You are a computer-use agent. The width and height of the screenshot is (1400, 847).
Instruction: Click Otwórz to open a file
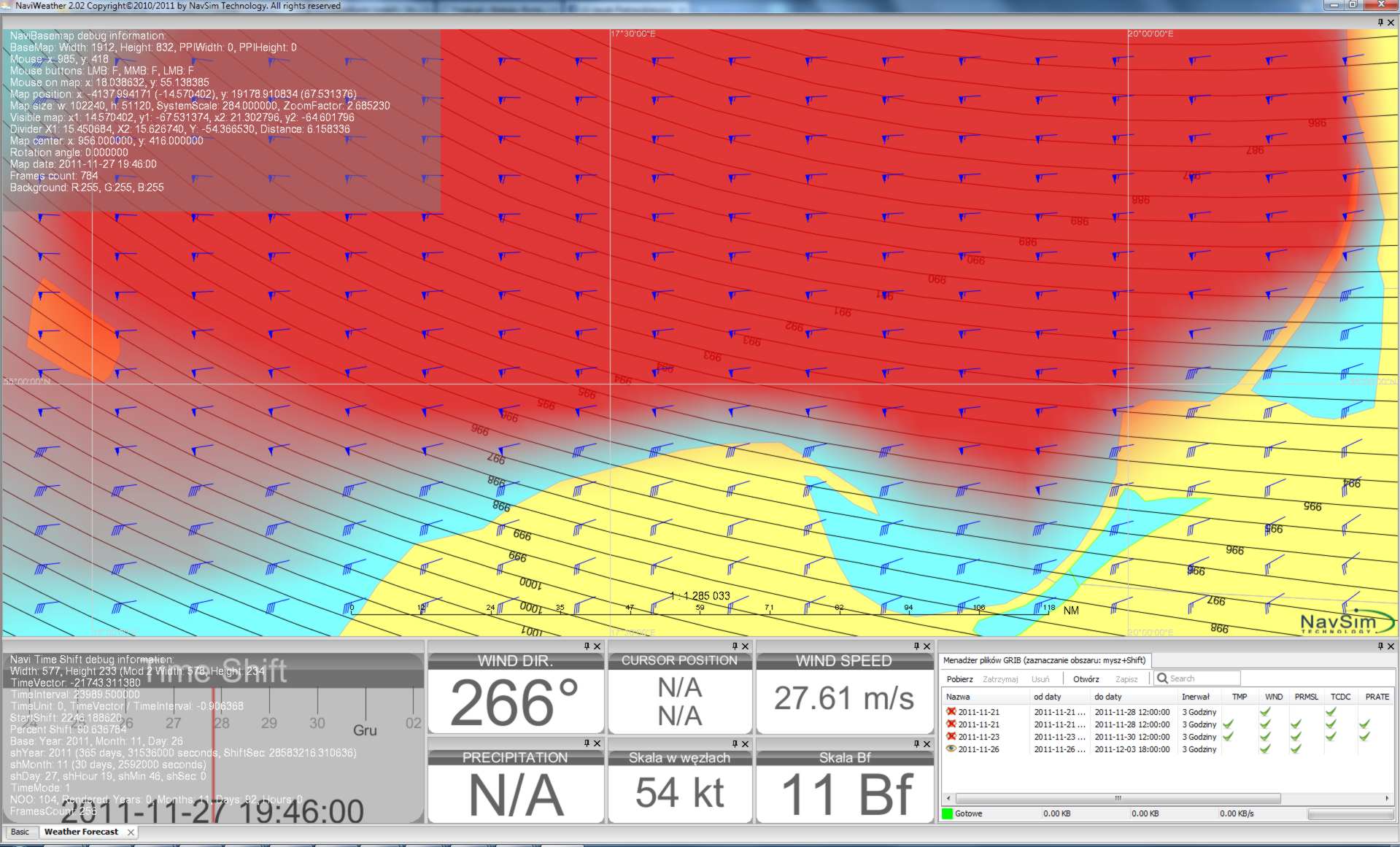pyautogui.click(x=1086, y=679)
